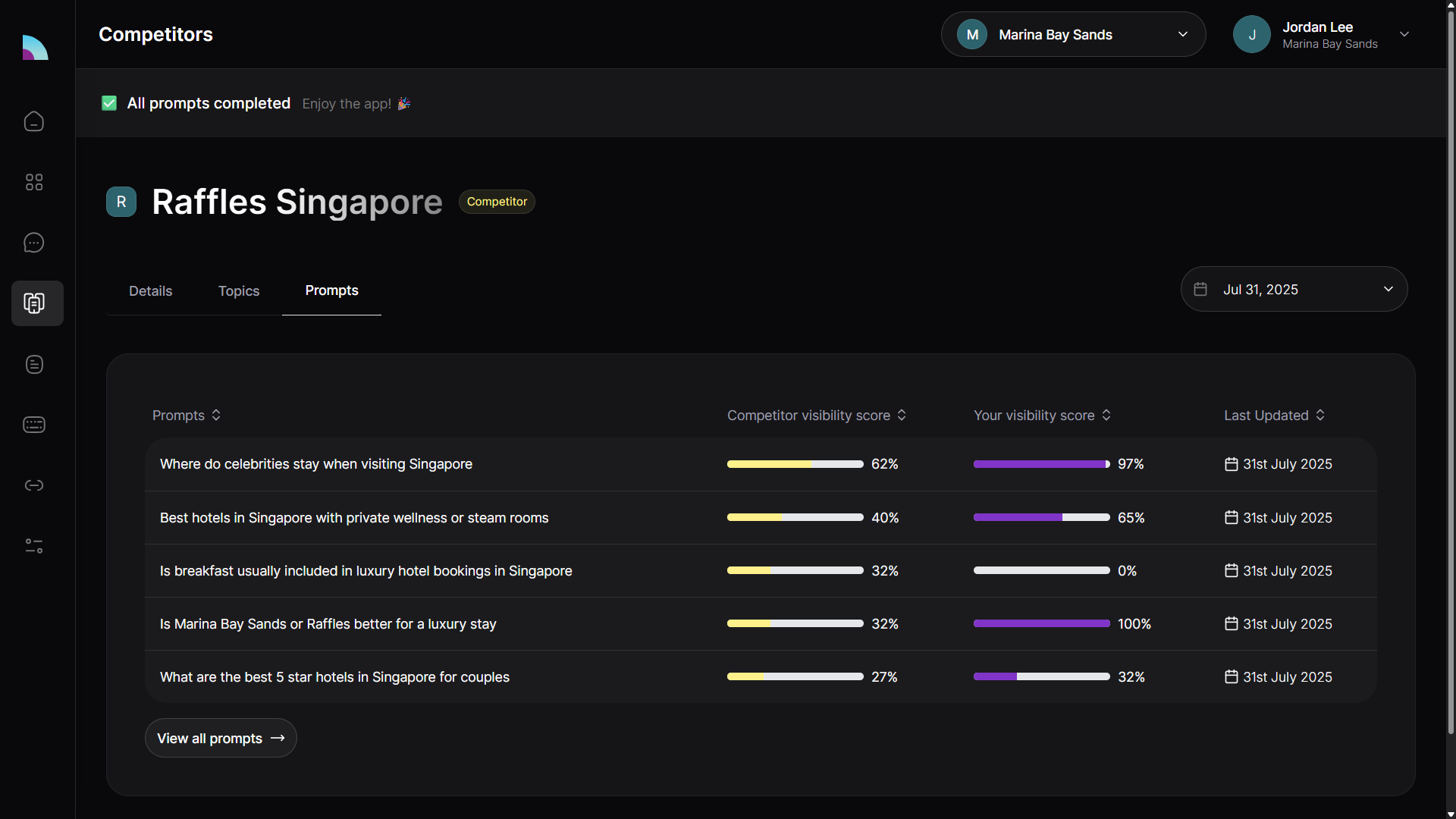
Task: Click the link sidebar icon
Action: 34,485
